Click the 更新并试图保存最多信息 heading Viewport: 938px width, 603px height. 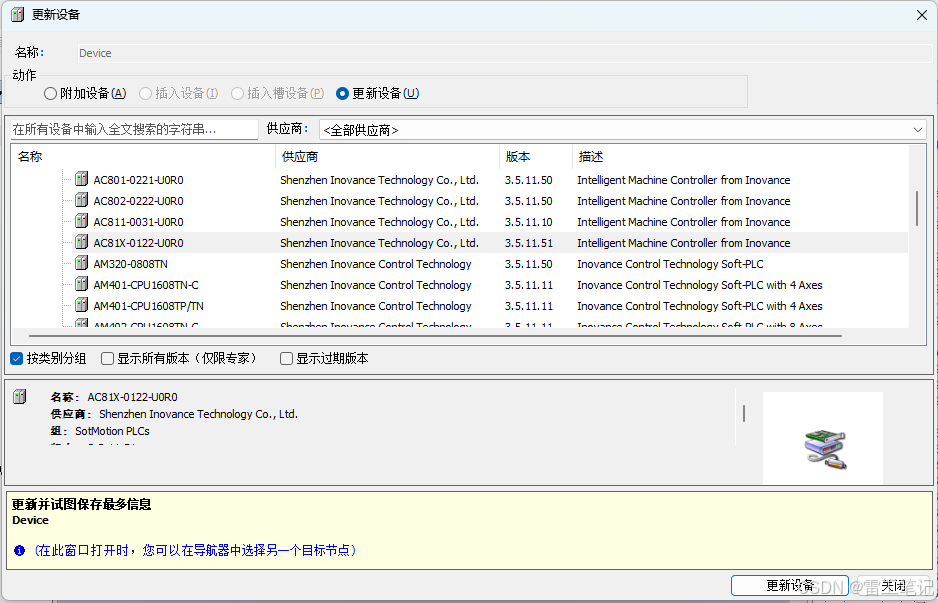tap(81, 504)
